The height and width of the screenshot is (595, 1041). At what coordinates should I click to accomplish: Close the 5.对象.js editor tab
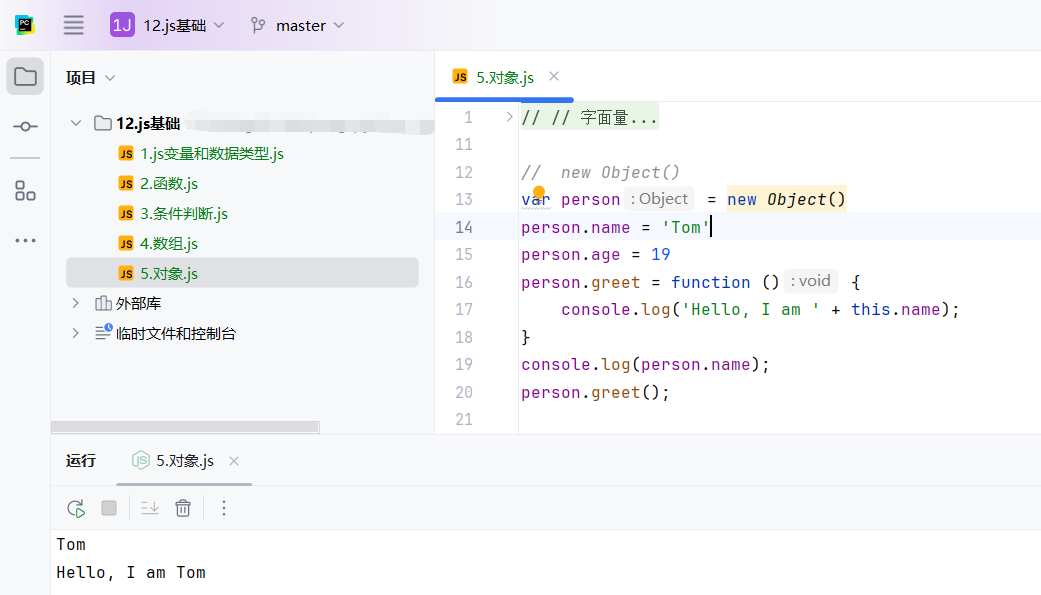point(554,76)
